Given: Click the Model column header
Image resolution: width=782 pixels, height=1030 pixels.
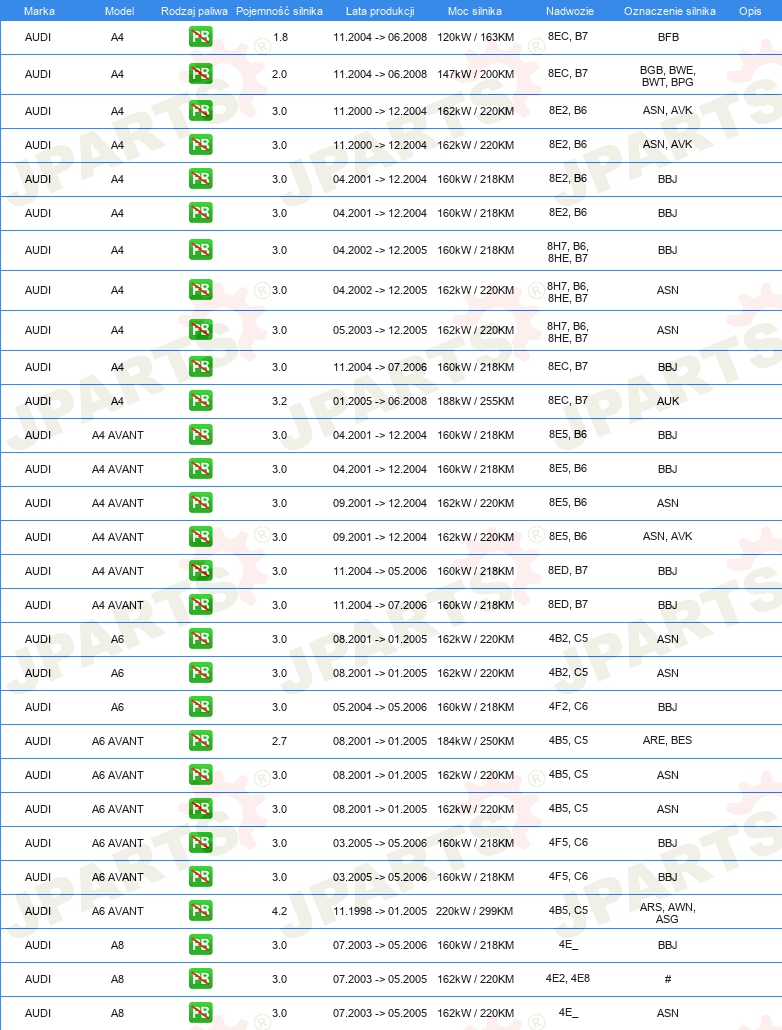Looking at the screenshot, I should [120, 11].
